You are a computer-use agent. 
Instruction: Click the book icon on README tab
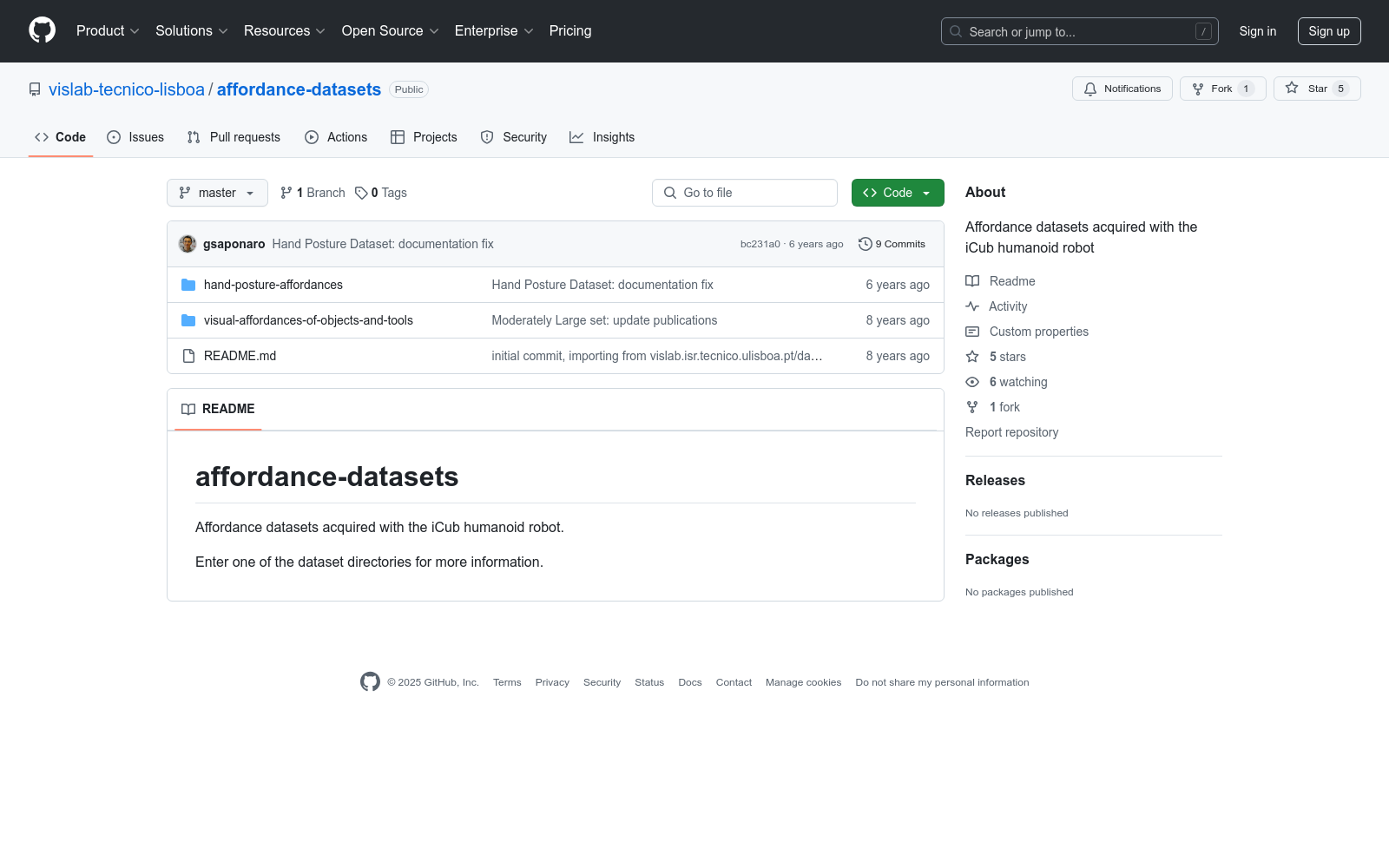pyautogui.click(x=188, y=409)
